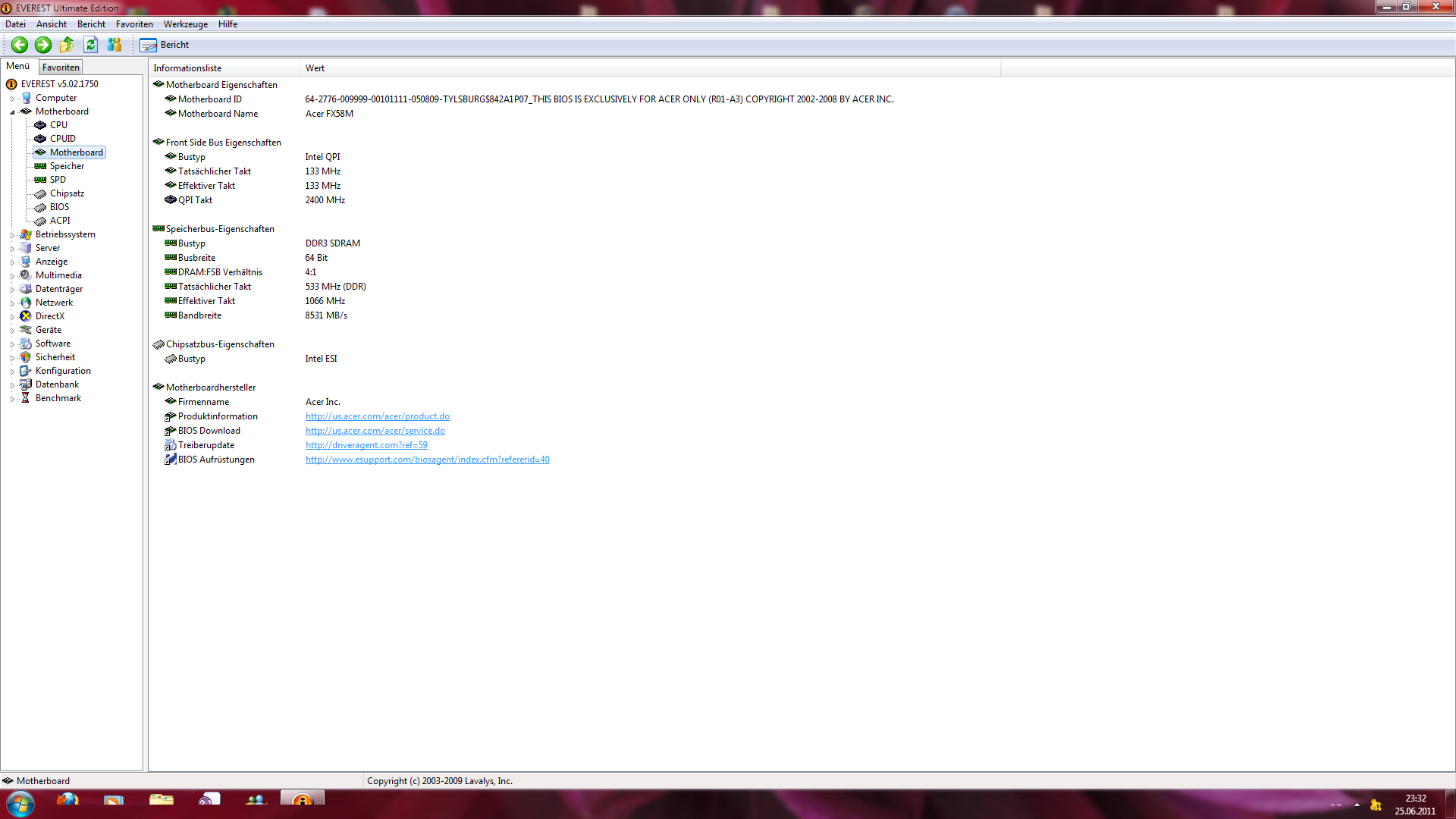Click the Up level toolbar icon
This screenshot has width=1456, height=819.
67,45
